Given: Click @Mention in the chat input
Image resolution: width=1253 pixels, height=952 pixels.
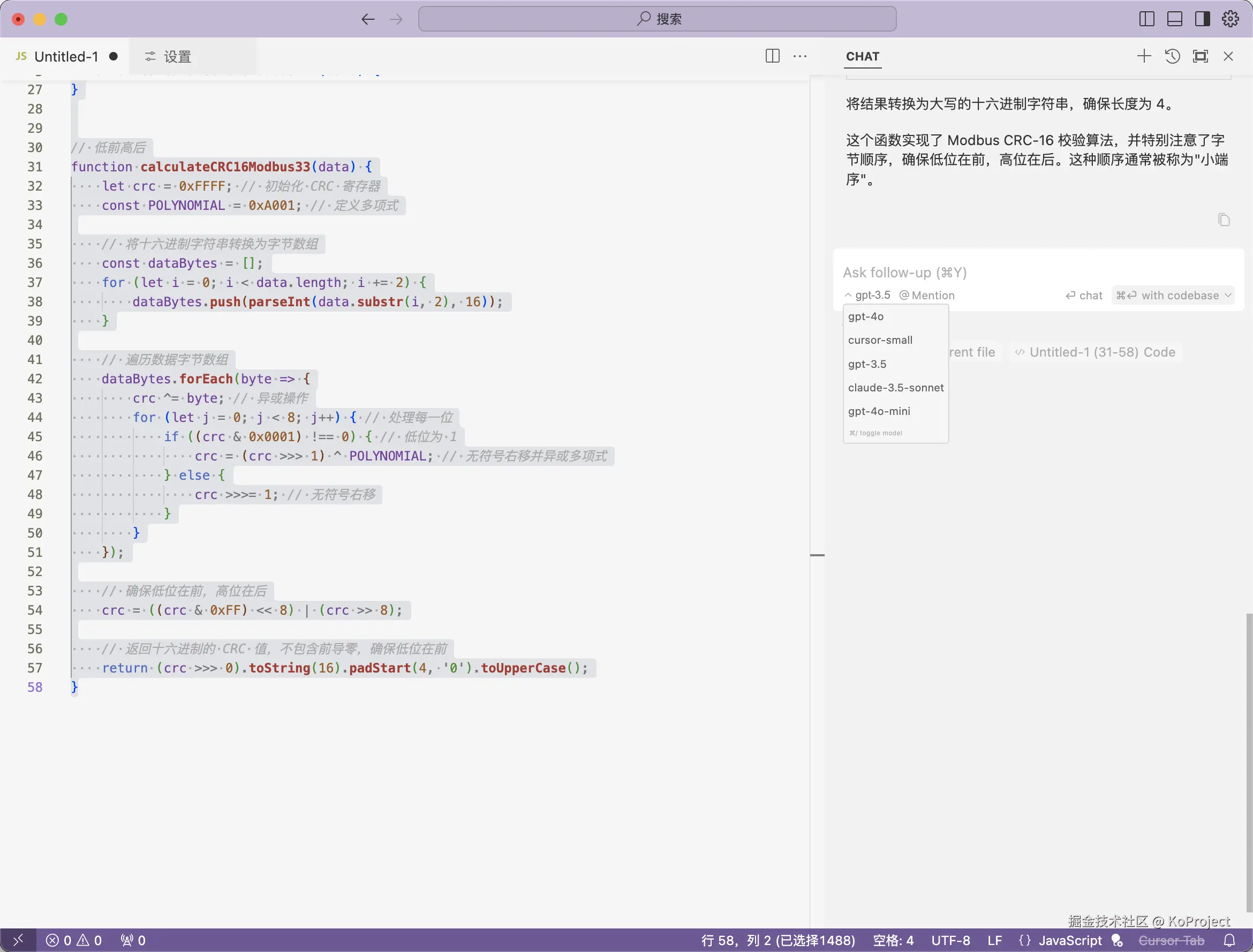Looking at the screenshot, I should pos(926,294).
